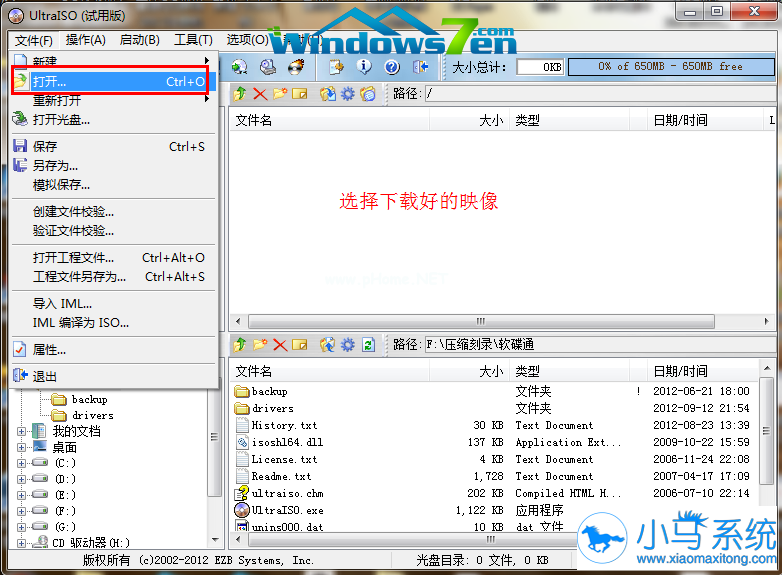782x575 pixels.
Task: Expand the 重新打开 submenu
Action: (x=113, y=101)
